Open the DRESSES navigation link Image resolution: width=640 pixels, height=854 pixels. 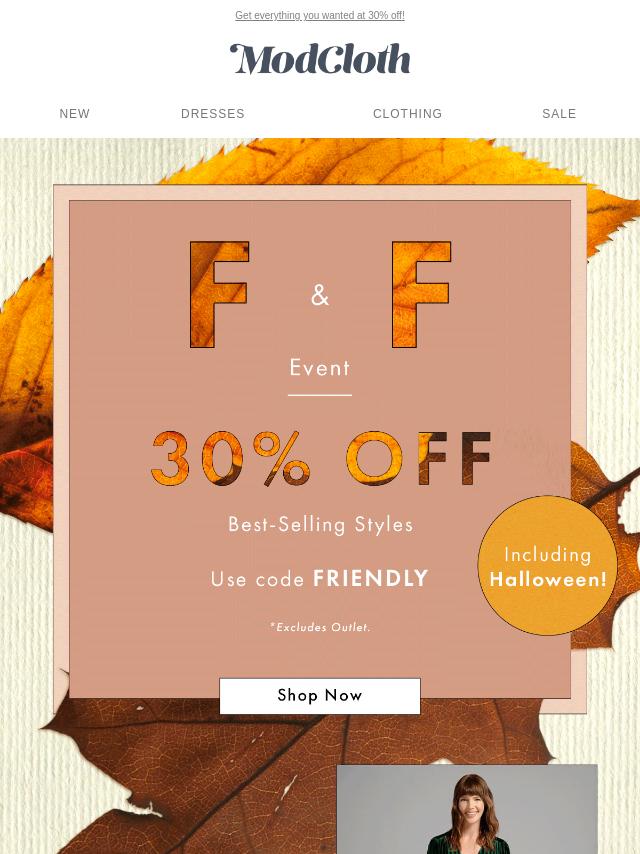click(x=212, y=113)
